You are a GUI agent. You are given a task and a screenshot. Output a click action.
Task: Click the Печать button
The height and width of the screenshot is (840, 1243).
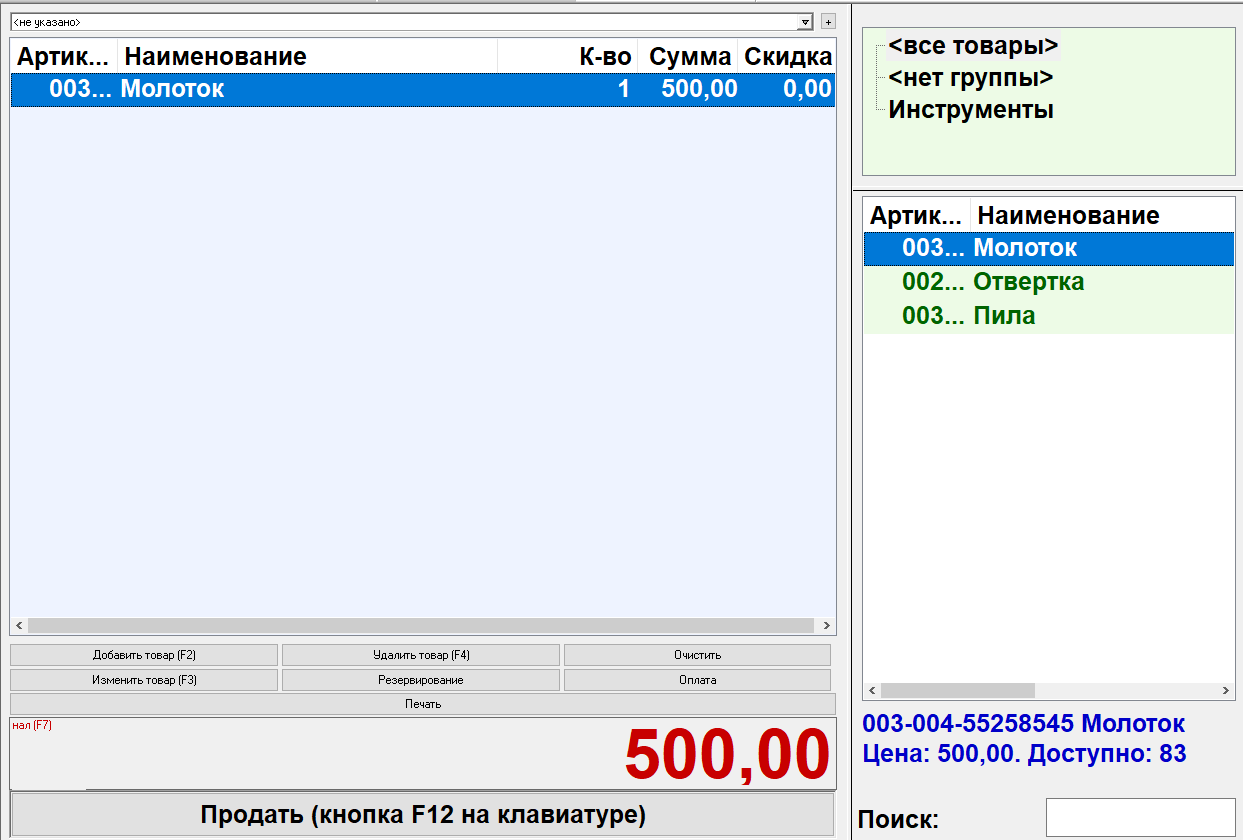(x=423, y=704)
